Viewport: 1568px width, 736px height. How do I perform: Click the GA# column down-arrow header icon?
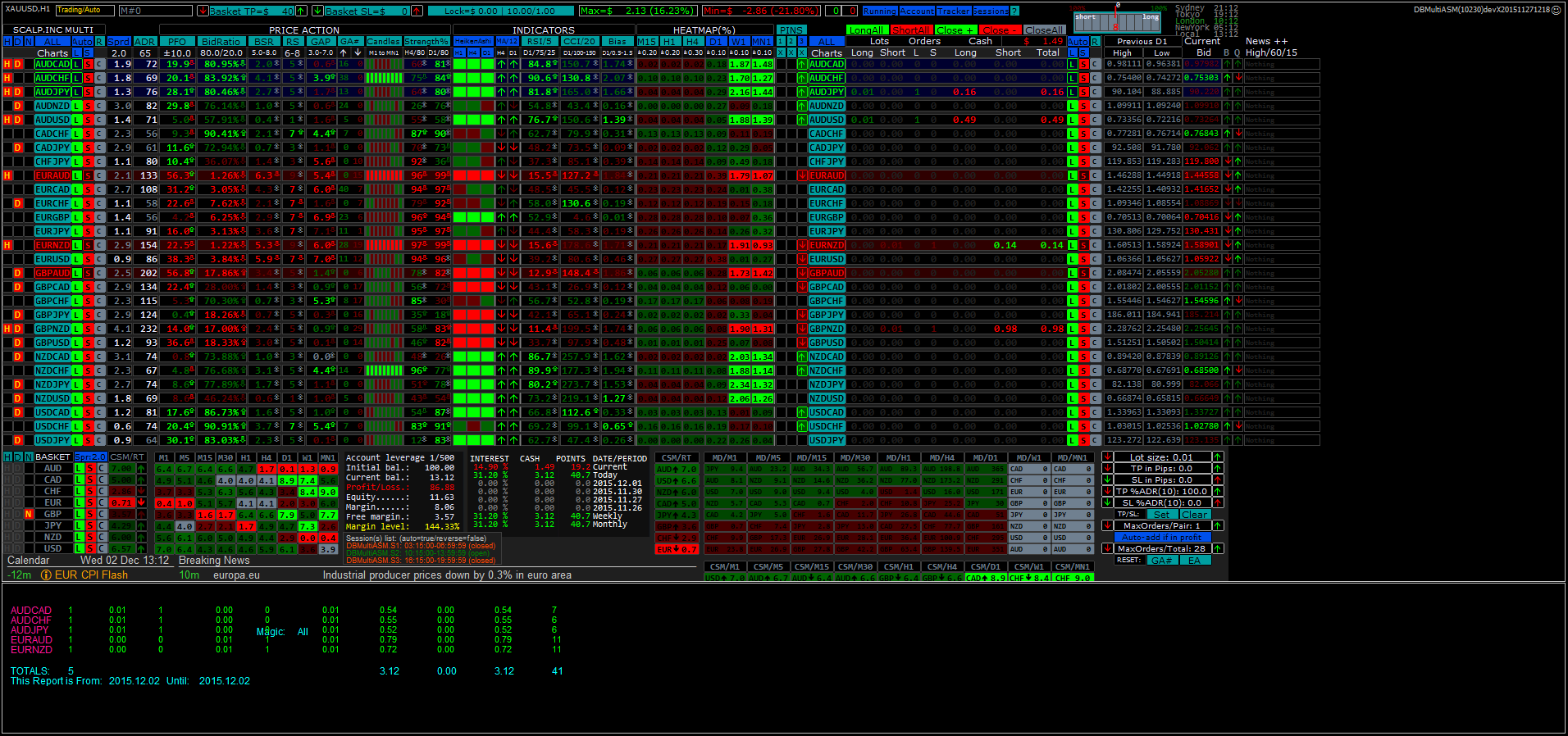pos(358,52)
